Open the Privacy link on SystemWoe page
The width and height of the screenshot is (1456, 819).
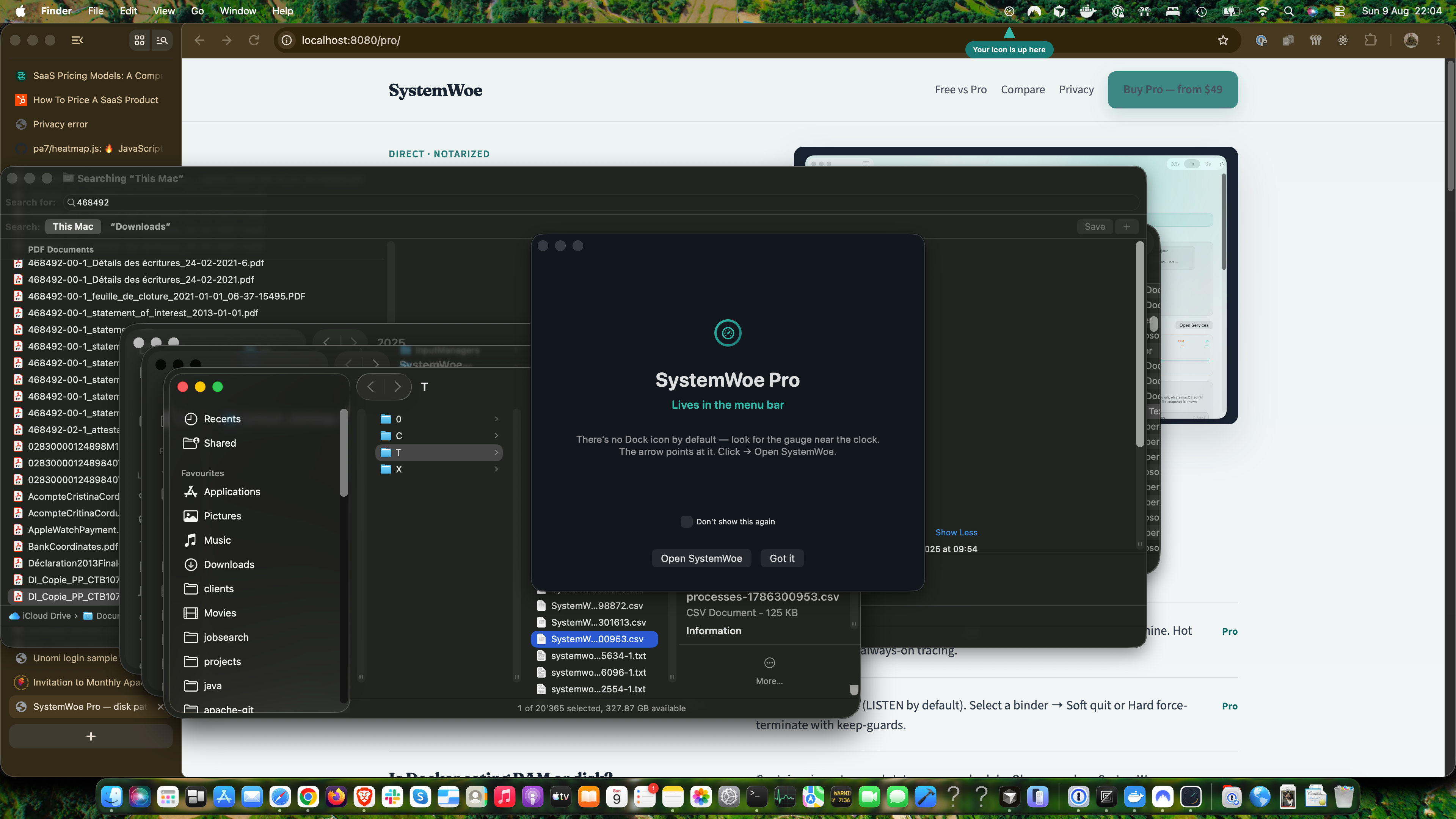[x=1076, y=89]
